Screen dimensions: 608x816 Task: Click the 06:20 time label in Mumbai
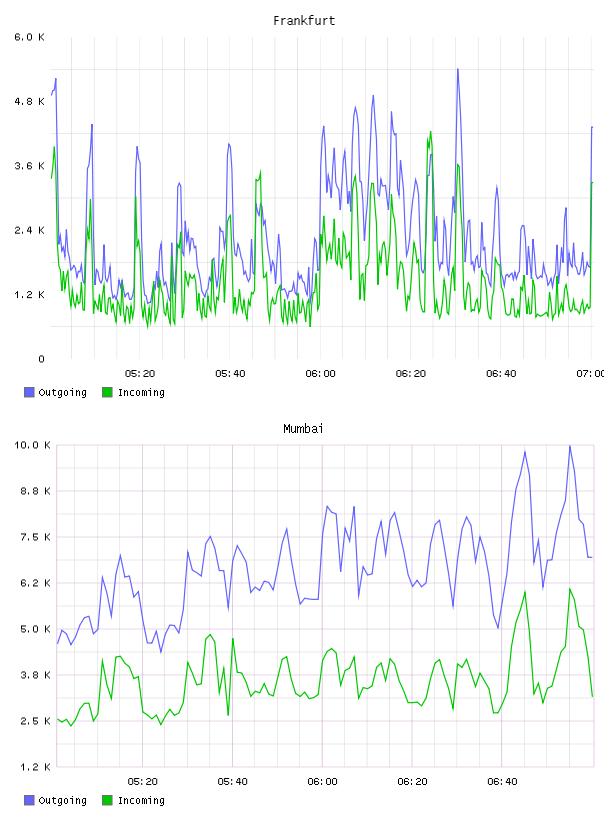coord(412,782)
